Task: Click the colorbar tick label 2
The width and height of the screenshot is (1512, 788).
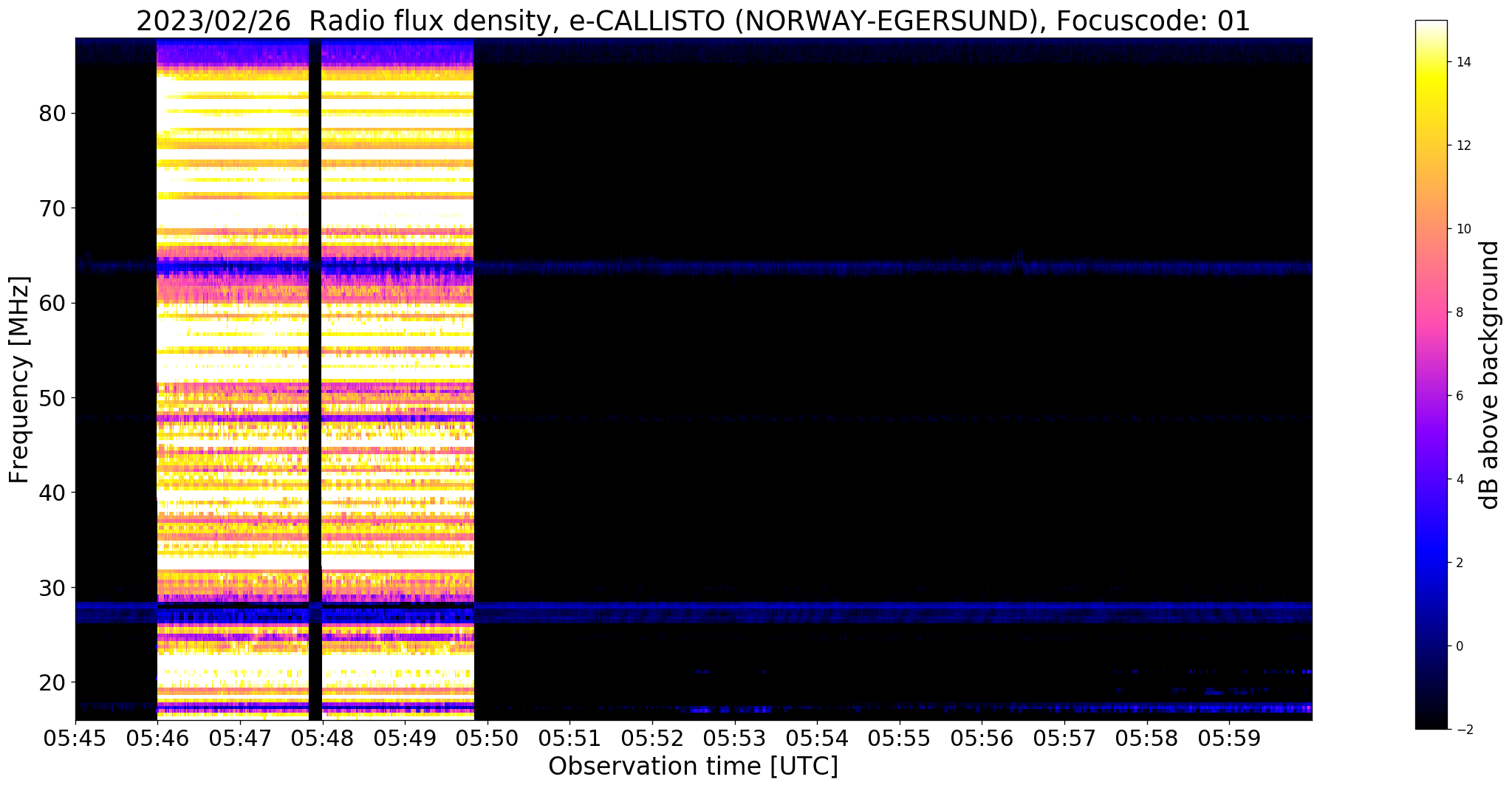Action: click(1459, 563)
